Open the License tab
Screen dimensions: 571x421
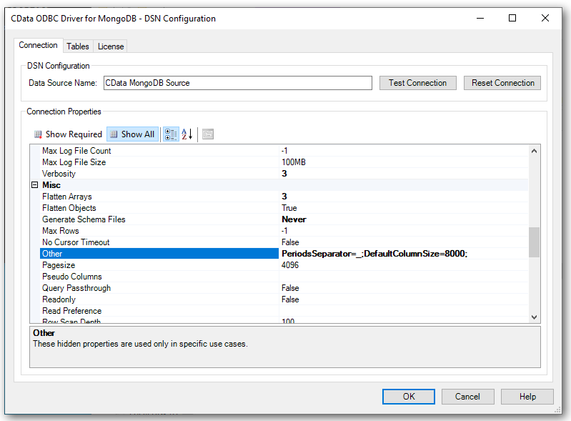pos(111,47)
